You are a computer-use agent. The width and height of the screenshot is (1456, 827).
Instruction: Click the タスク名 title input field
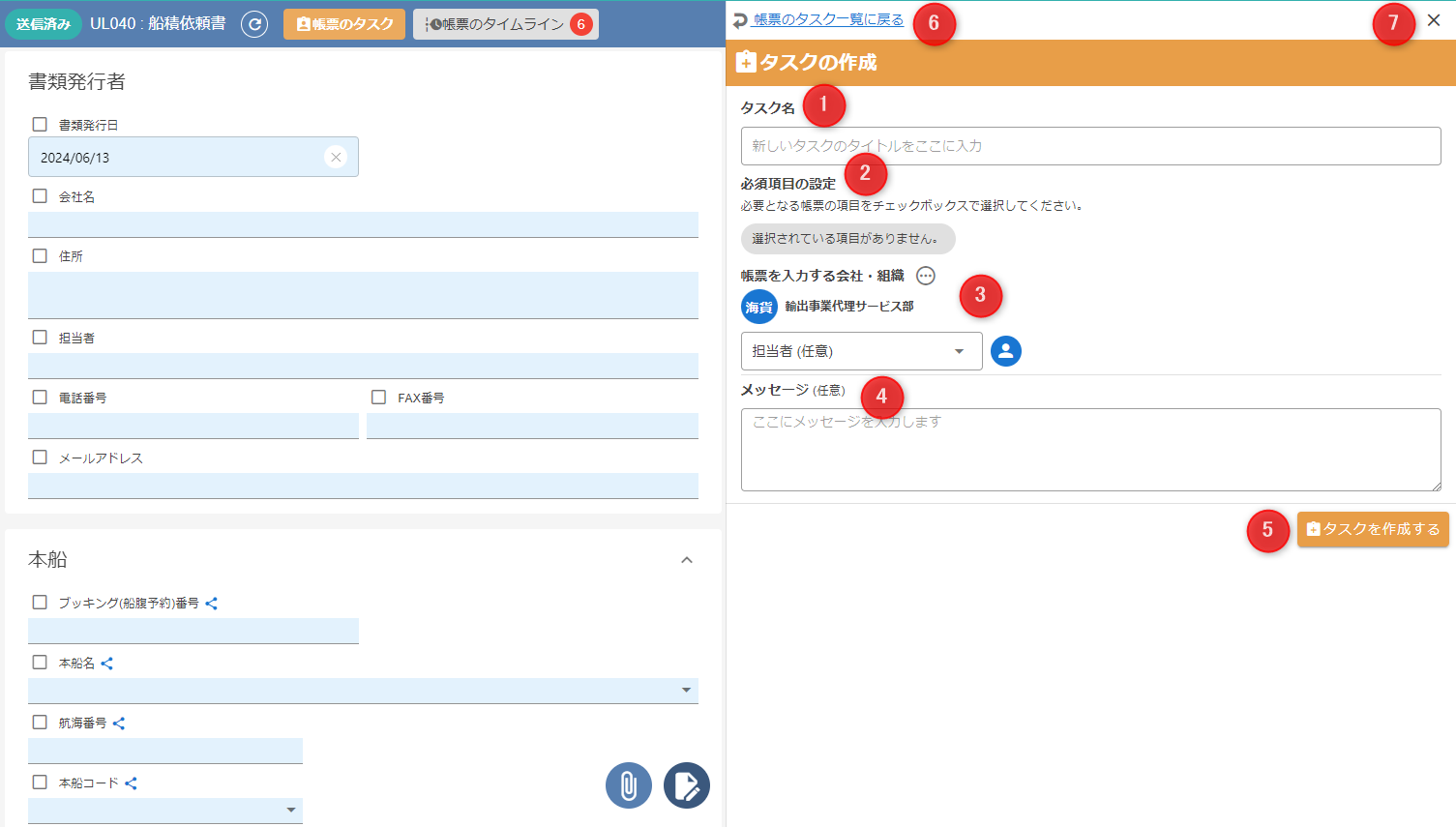tap(1090, 146)
